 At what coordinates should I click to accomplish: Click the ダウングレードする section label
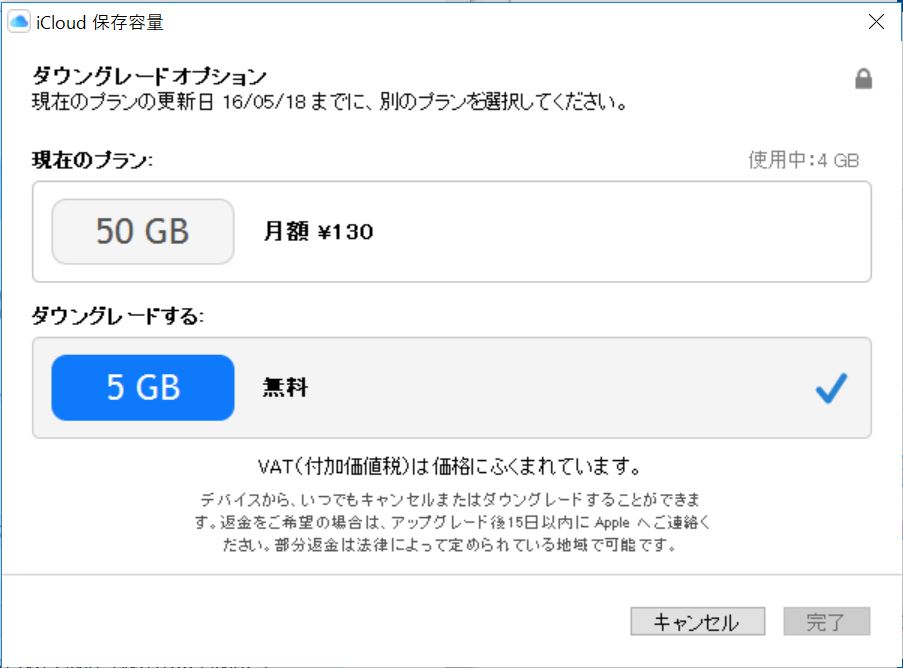(118, 316)
